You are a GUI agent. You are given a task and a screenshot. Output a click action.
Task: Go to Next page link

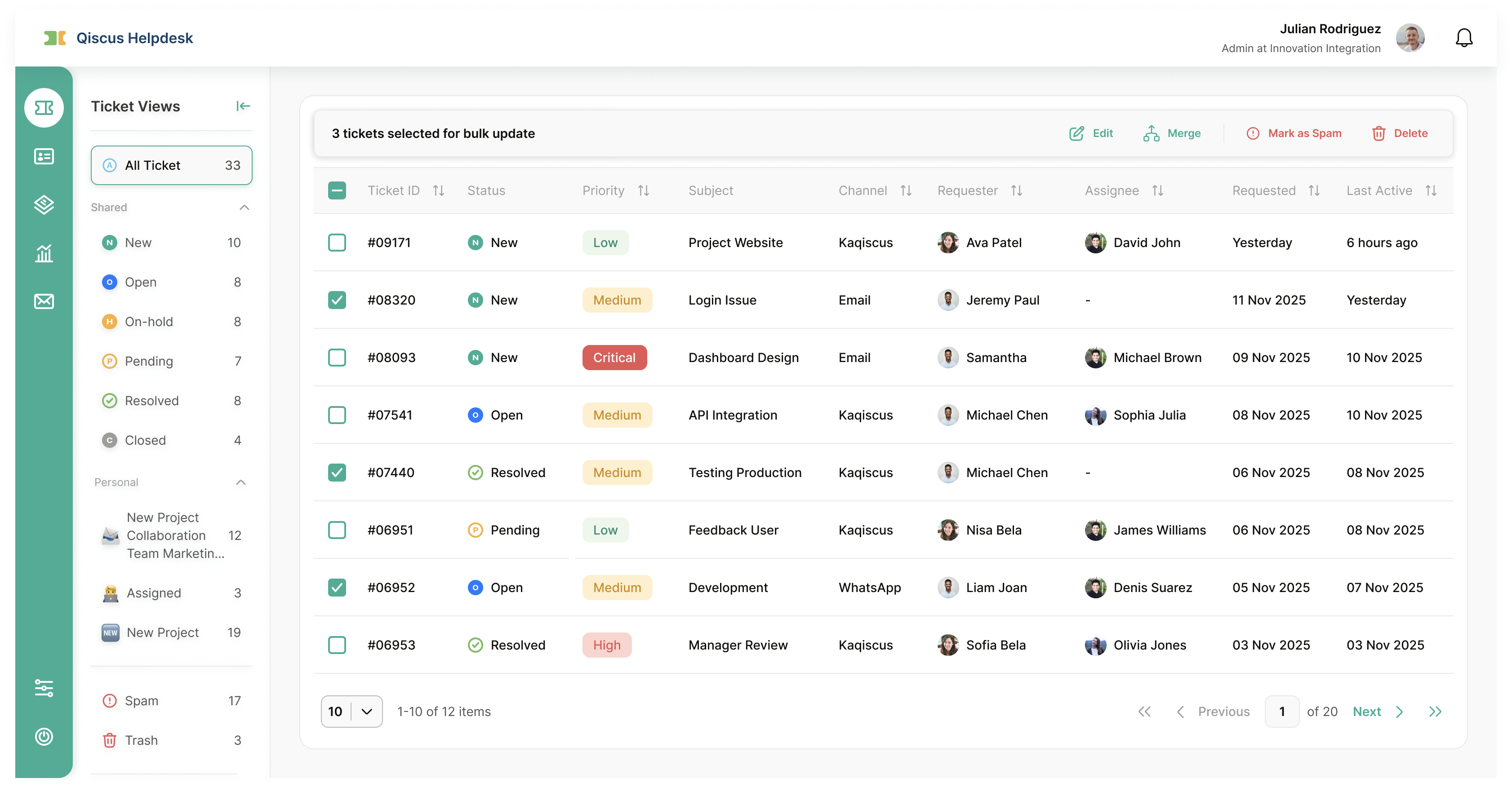point(1366,712)
